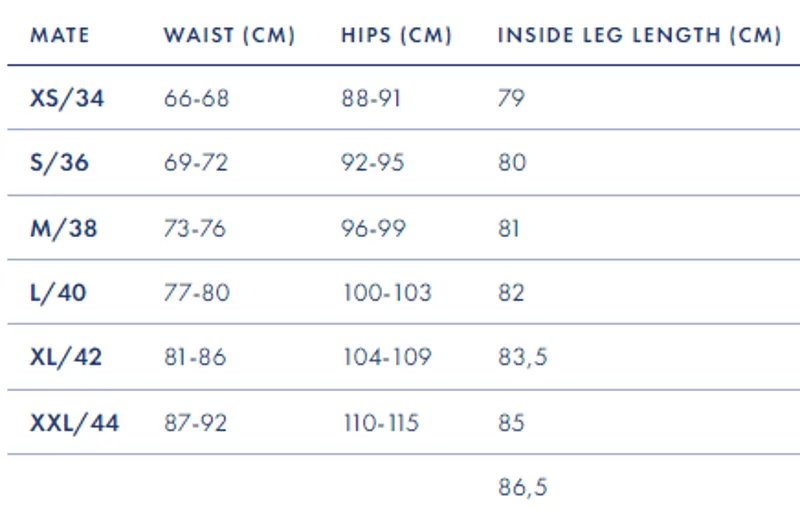The width and height of the screenshot is (800, 510).
Task: Click inside leg value 79
Action: (511, 98)
